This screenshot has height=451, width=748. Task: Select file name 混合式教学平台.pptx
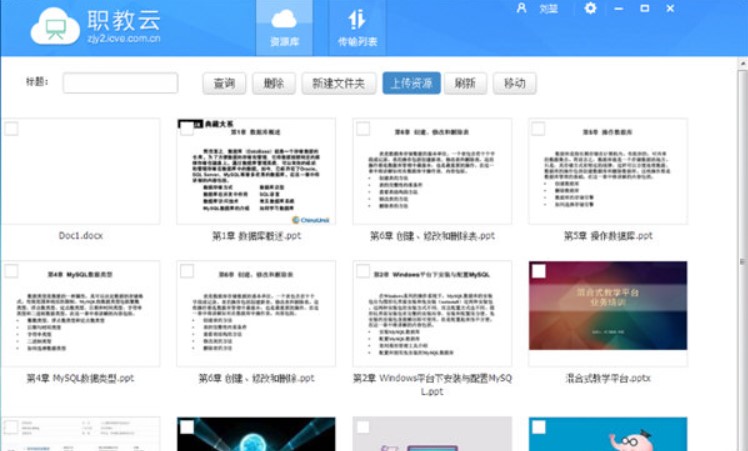608,378
